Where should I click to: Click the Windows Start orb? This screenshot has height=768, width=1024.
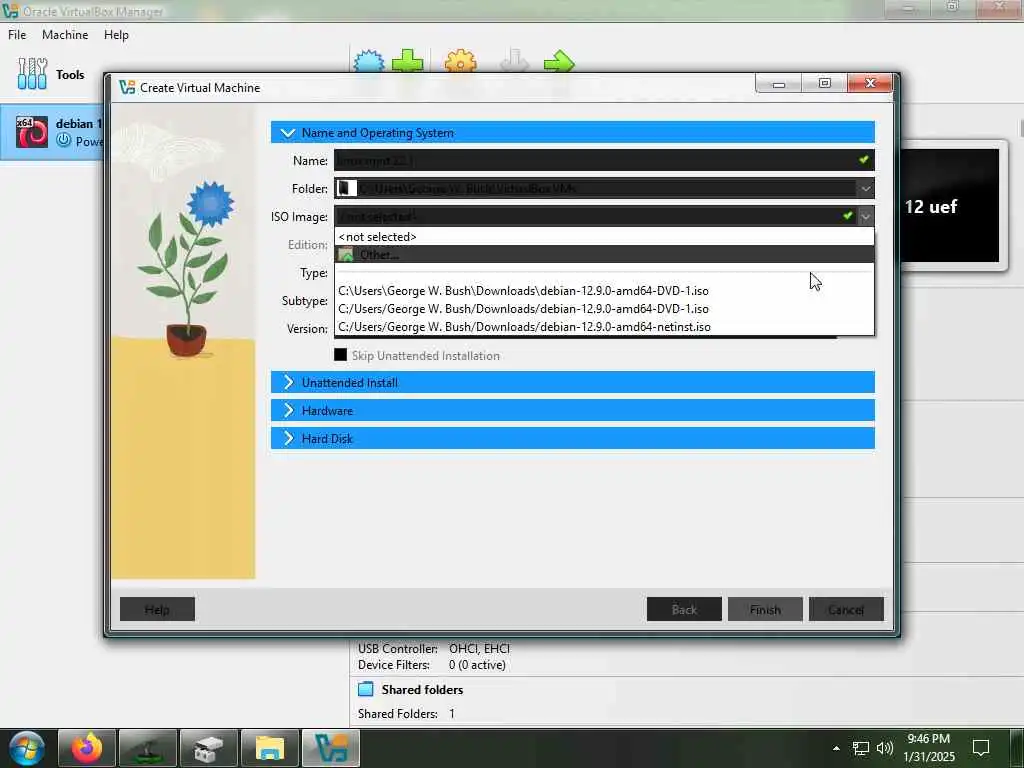(27, 748)
